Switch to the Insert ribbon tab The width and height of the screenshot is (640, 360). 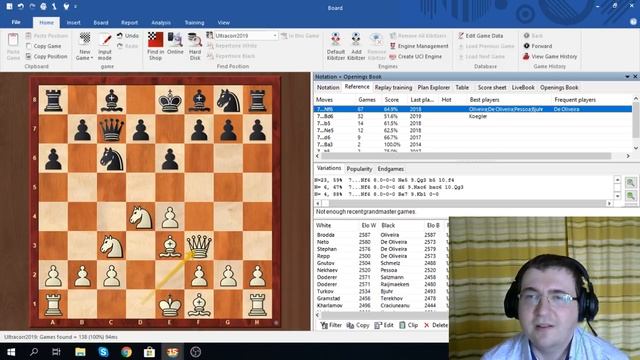point(73,23)
